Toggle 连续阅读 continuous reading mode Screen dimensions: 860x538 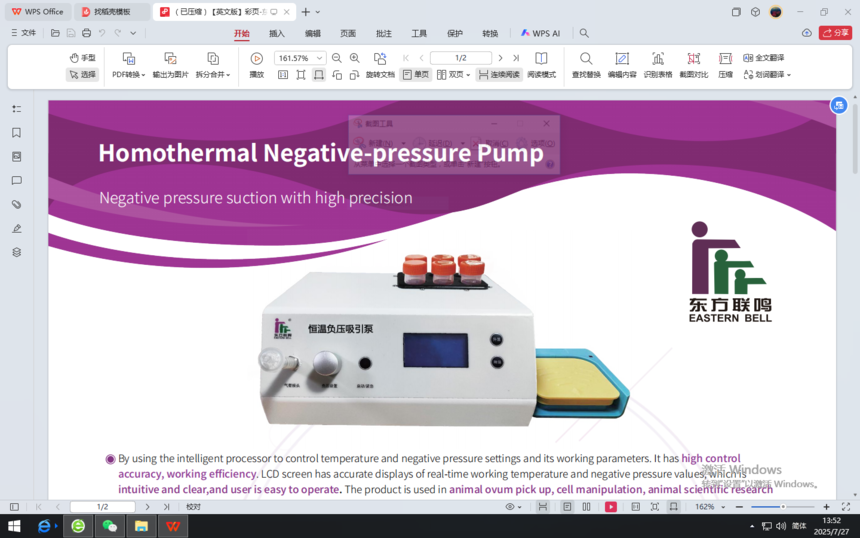click(499, 75)
